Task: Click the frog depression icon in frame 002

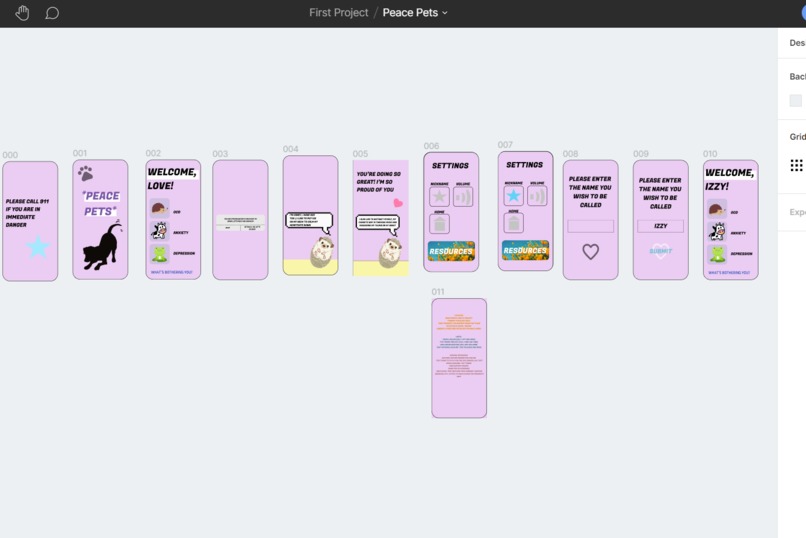Action: click(x=159, y=253)
